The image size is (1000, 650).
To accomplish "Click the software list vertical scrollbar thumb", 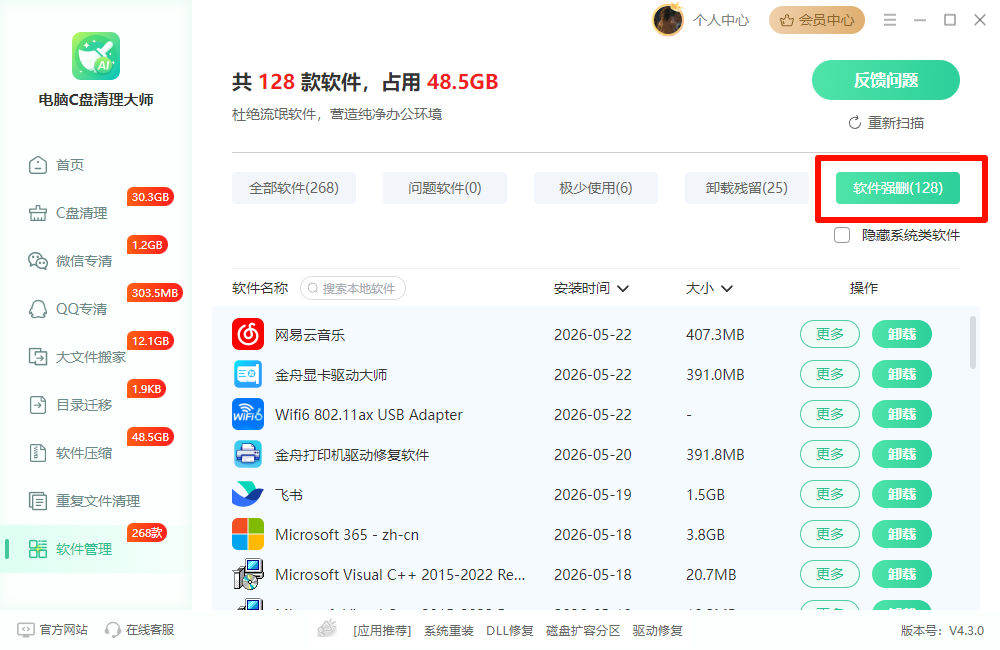I will 973,343.
